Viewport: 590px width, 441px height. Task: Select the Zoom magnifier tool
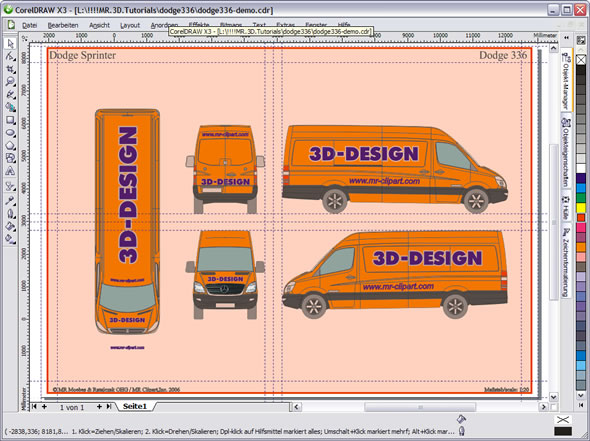pyautogui.click(x=10, y=82)
